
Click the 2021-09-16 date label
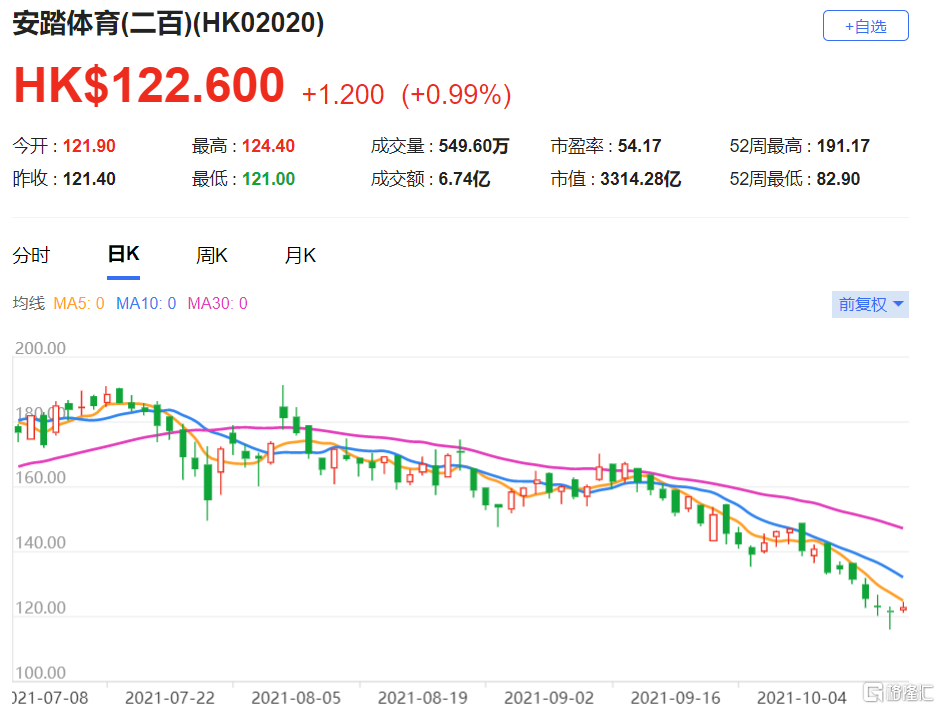675,698
